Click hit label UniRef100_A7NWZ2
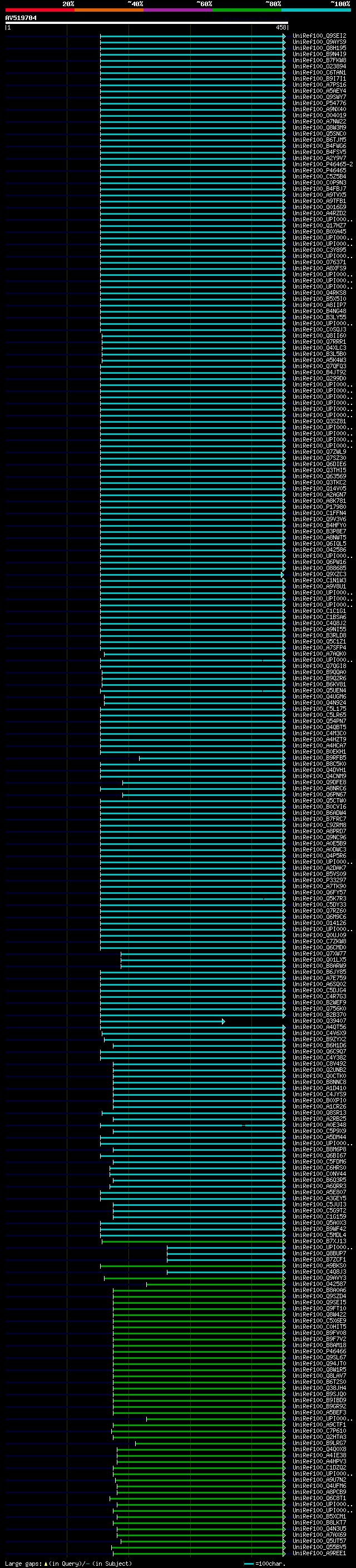356x1568 pixels. pyautogui.click(x=319, y=121)
